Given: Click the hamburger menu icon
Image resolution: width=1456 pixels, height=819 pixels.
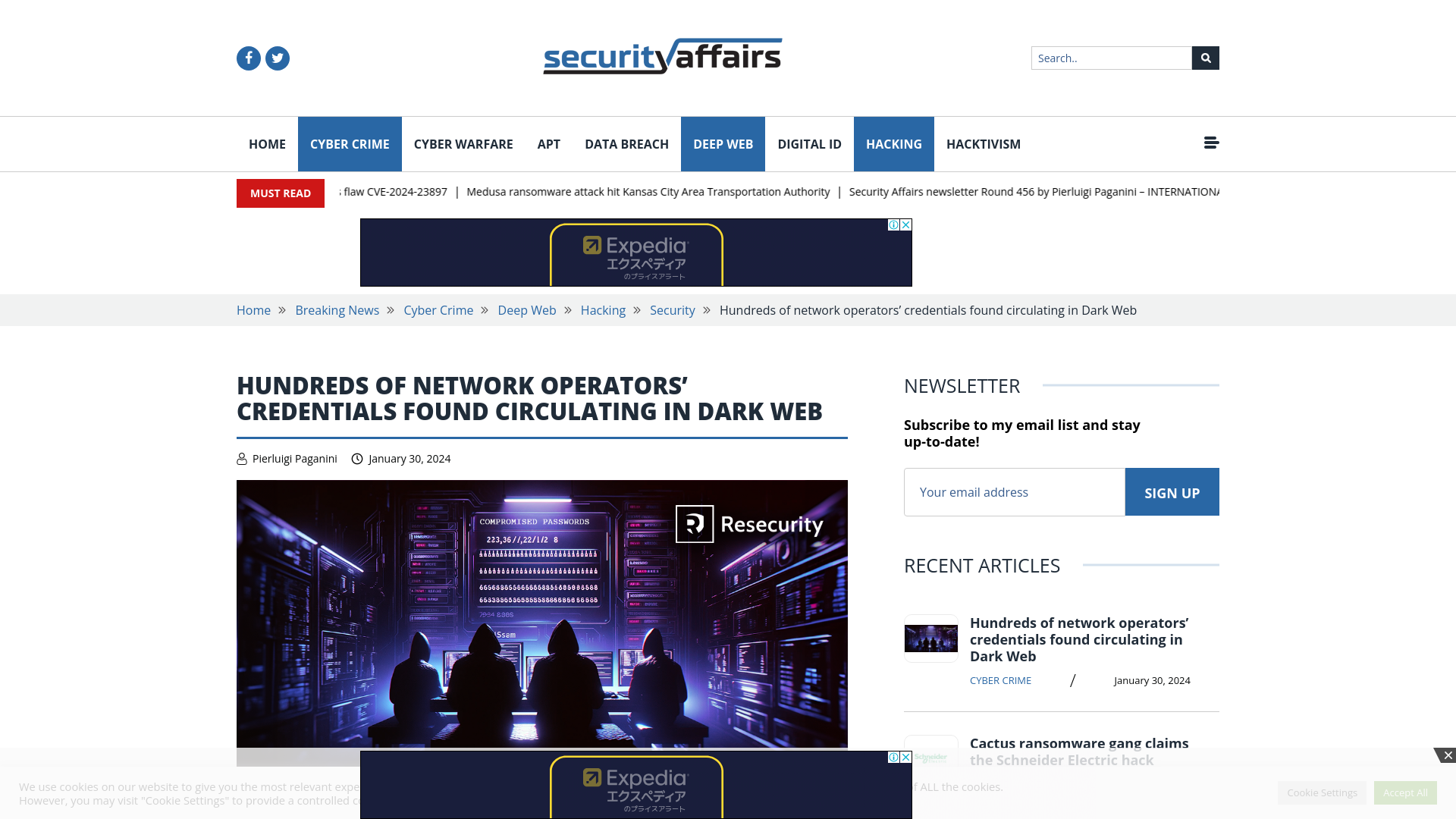Looking at the screenshot, I should tap(1211, 143).
